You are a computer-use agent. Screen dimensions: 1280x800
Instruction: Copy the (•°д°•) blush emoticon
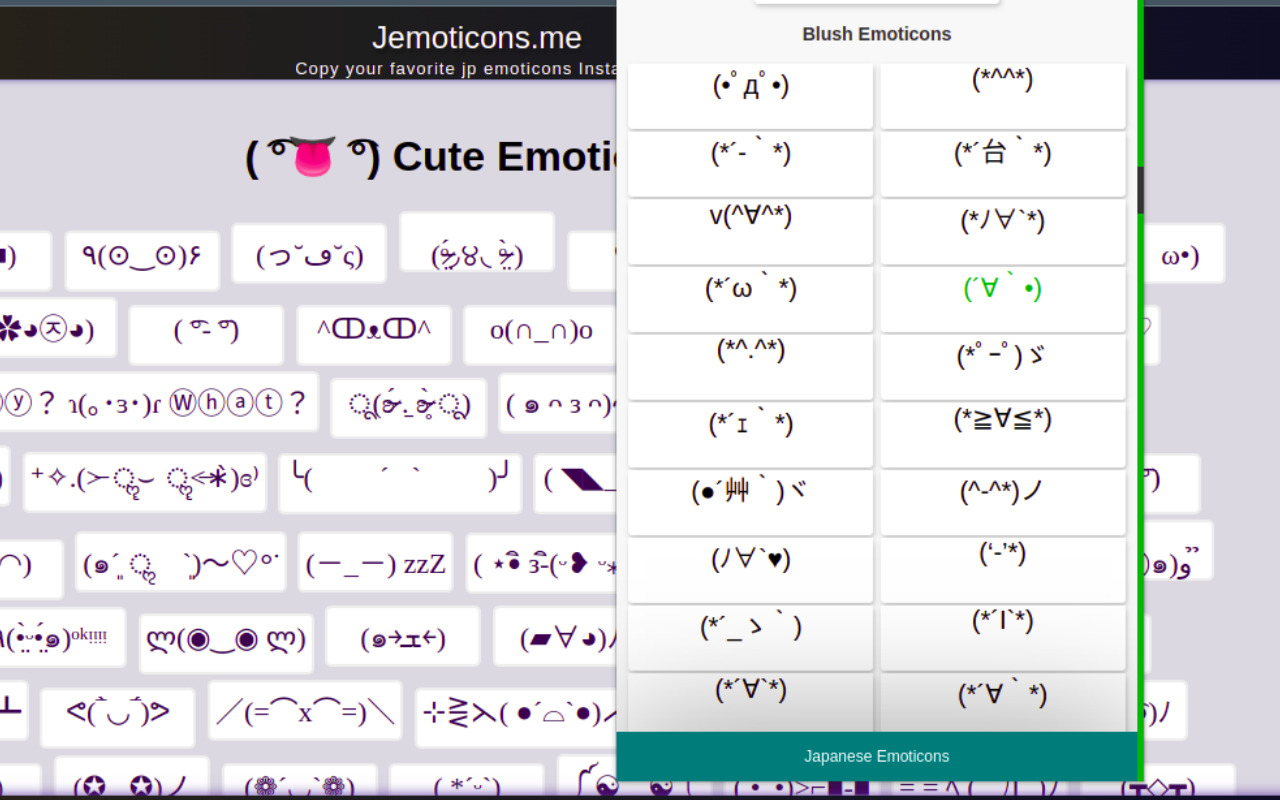pyautogui.click(x=750, y=96)
